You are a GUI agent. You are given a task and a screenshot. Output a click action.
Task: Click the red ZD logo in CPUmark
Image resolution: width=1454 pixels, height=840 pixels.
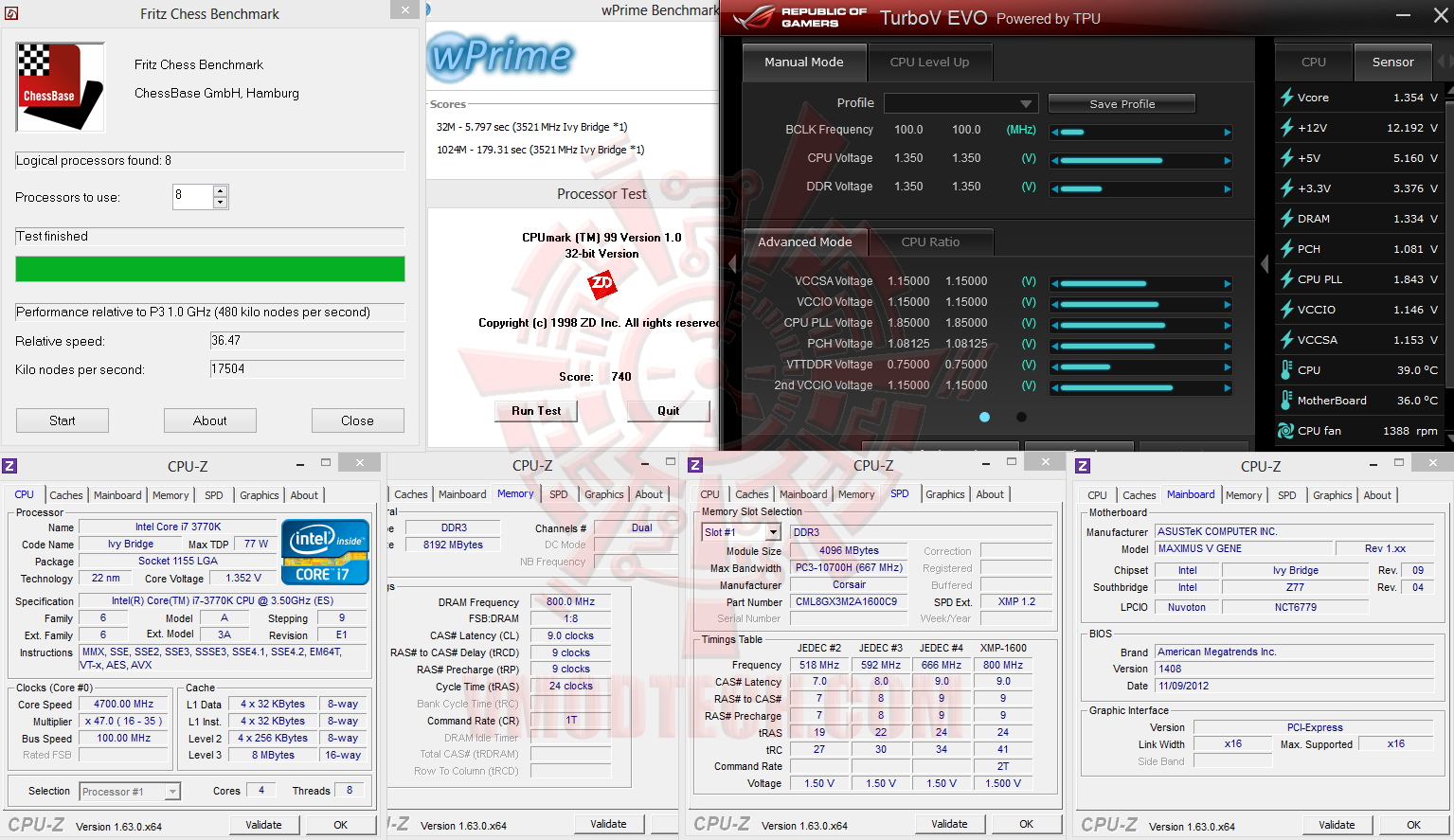(601, 284)
